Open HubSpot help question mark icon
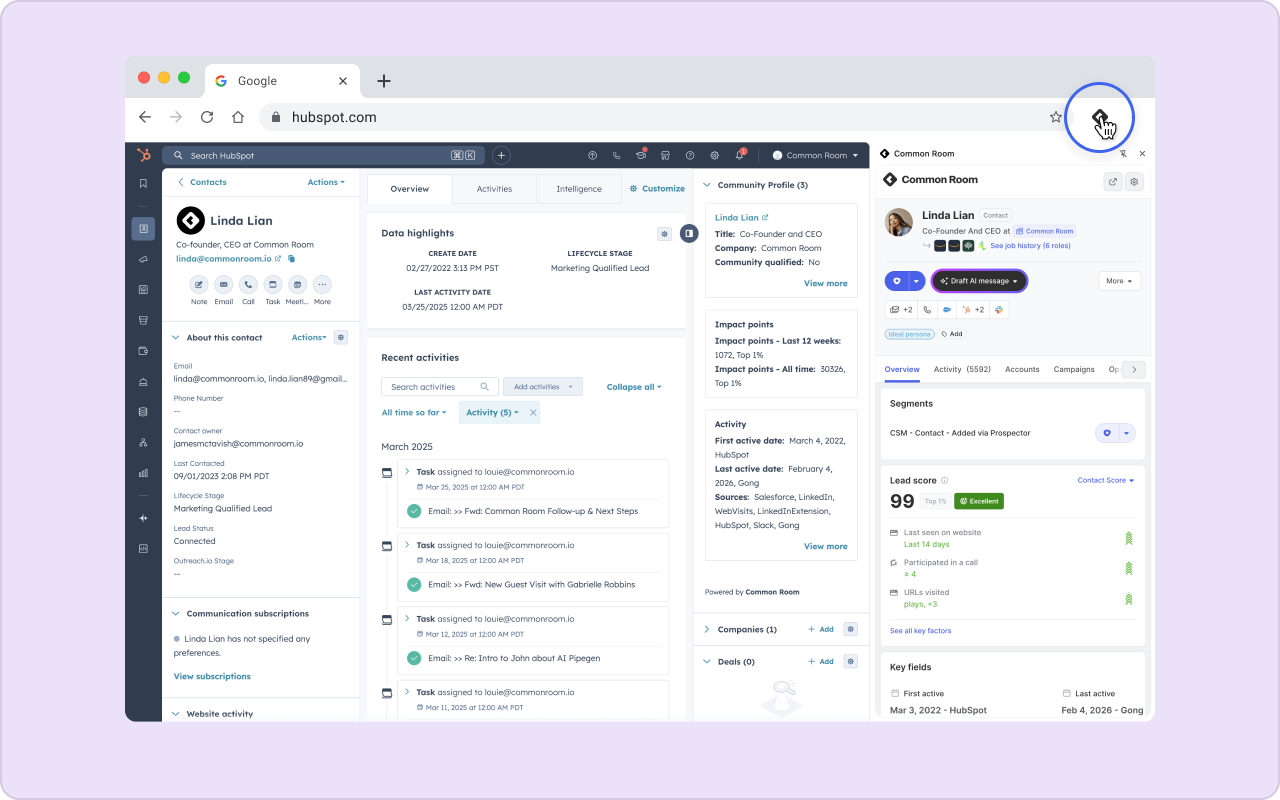 690,155
